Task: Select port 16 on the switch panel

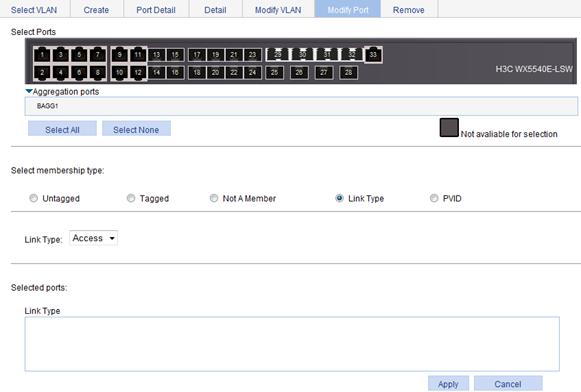Action: 175,73
